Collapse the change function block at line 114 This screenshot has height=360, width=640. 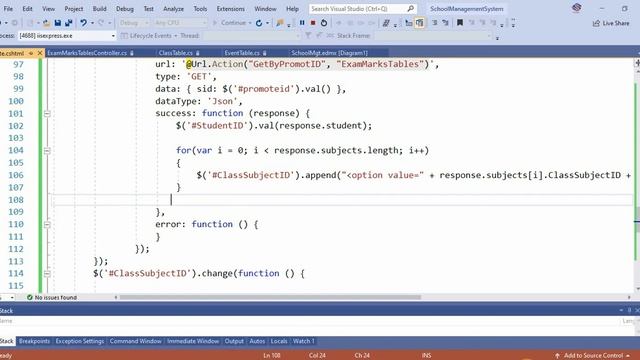[47, 273]
